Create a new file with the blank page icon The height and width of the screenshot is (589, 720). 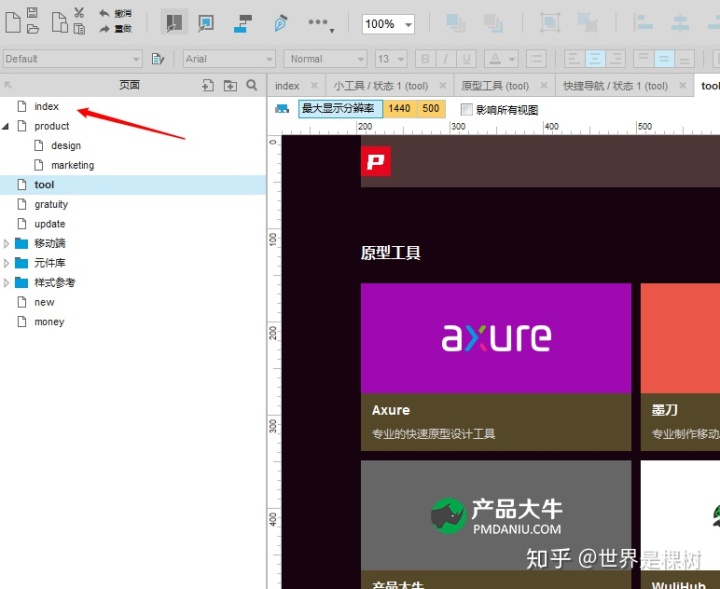[13, 22]
